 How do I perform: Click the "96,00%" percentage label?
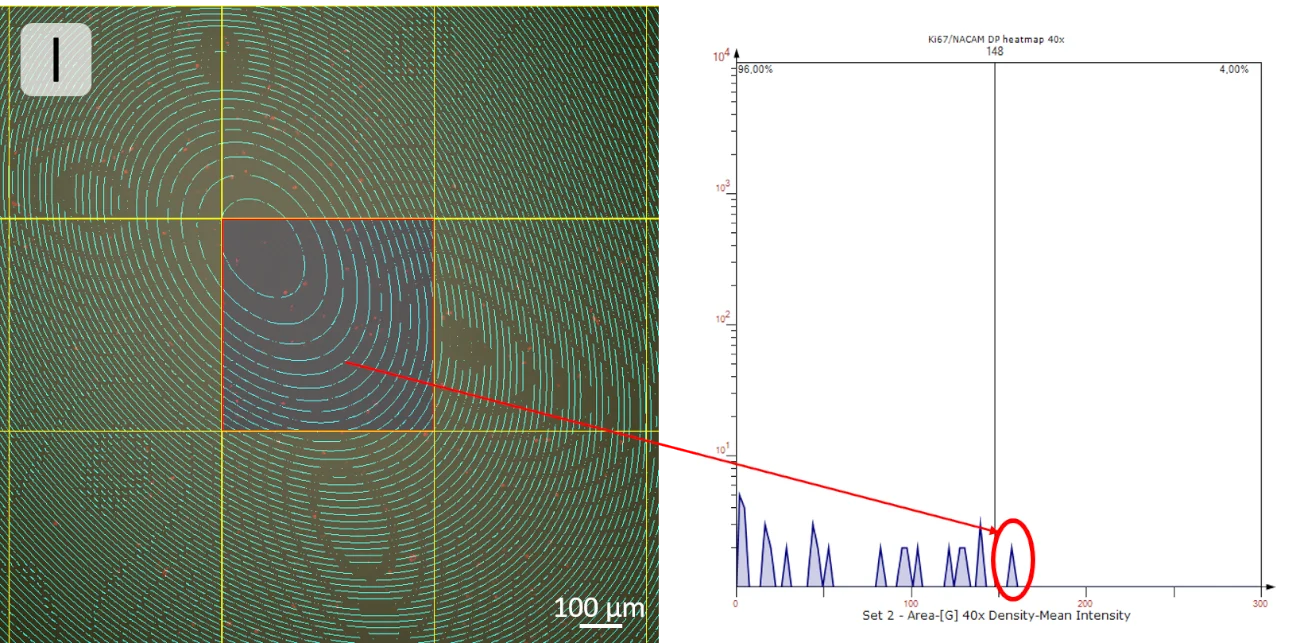[756, 69]
